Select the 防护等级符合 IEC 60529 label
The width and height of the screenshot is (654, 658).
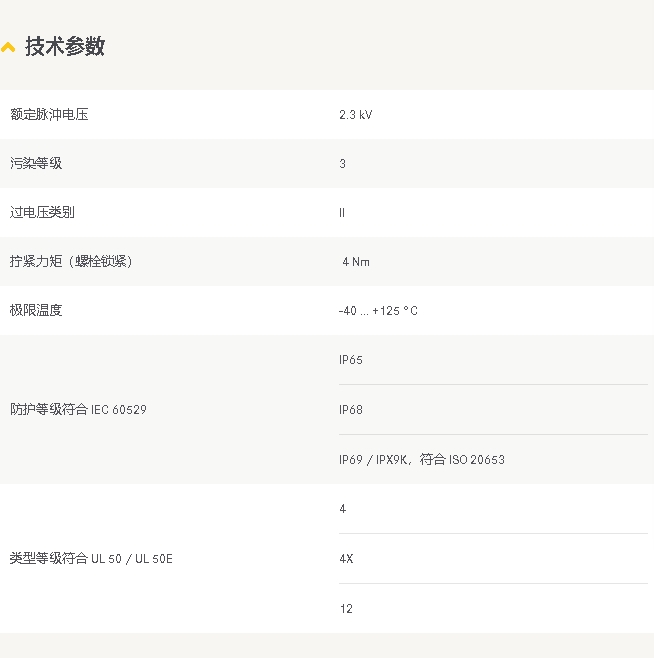78,410
